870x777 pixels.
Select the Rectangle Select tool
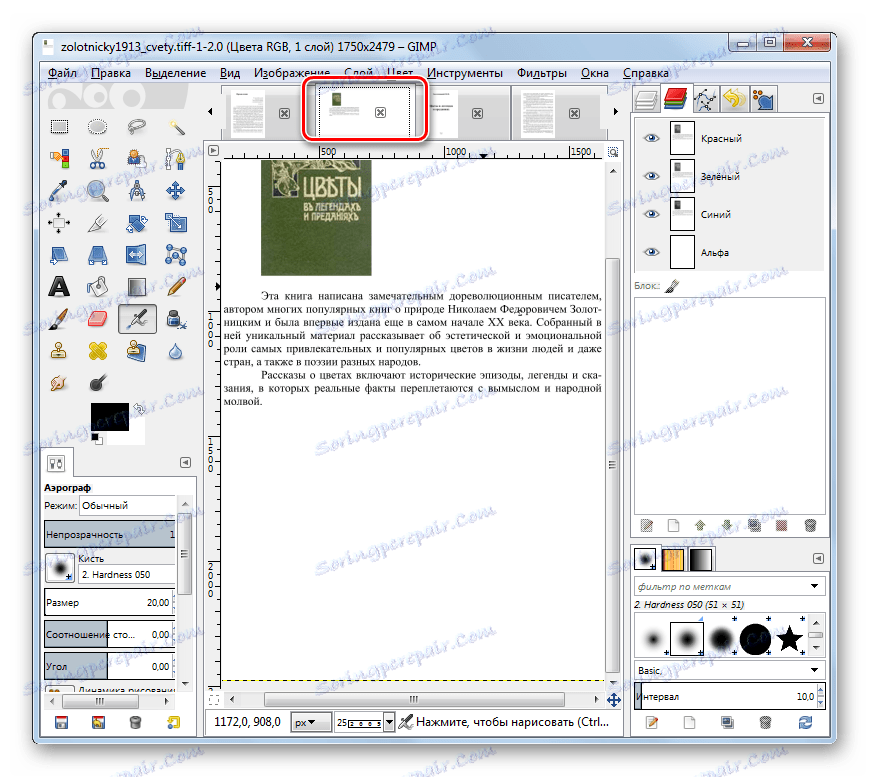pyautogui.click(x=59, y=127)
